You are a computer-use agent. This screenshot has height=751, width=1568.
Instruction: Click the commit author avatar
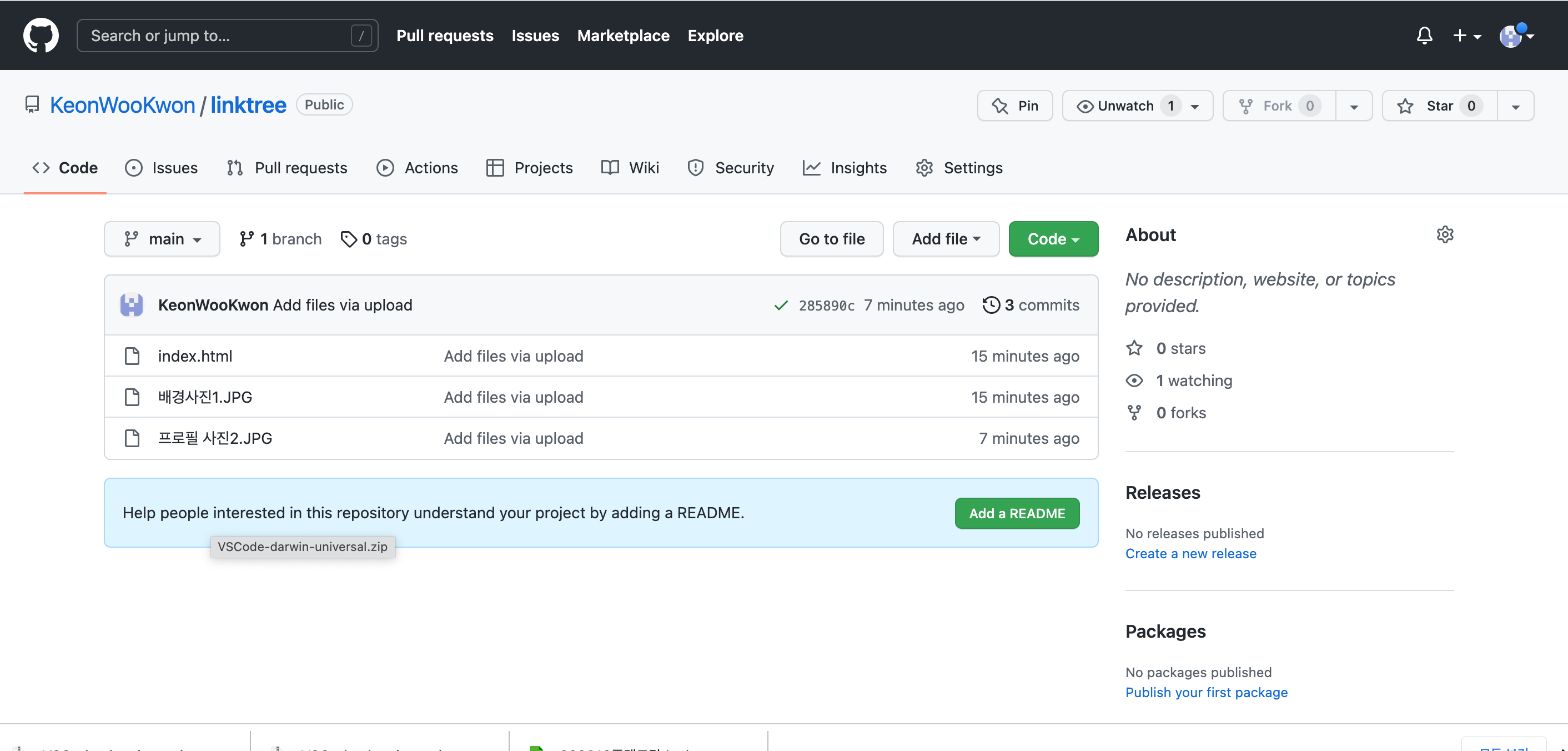(132, 304)
